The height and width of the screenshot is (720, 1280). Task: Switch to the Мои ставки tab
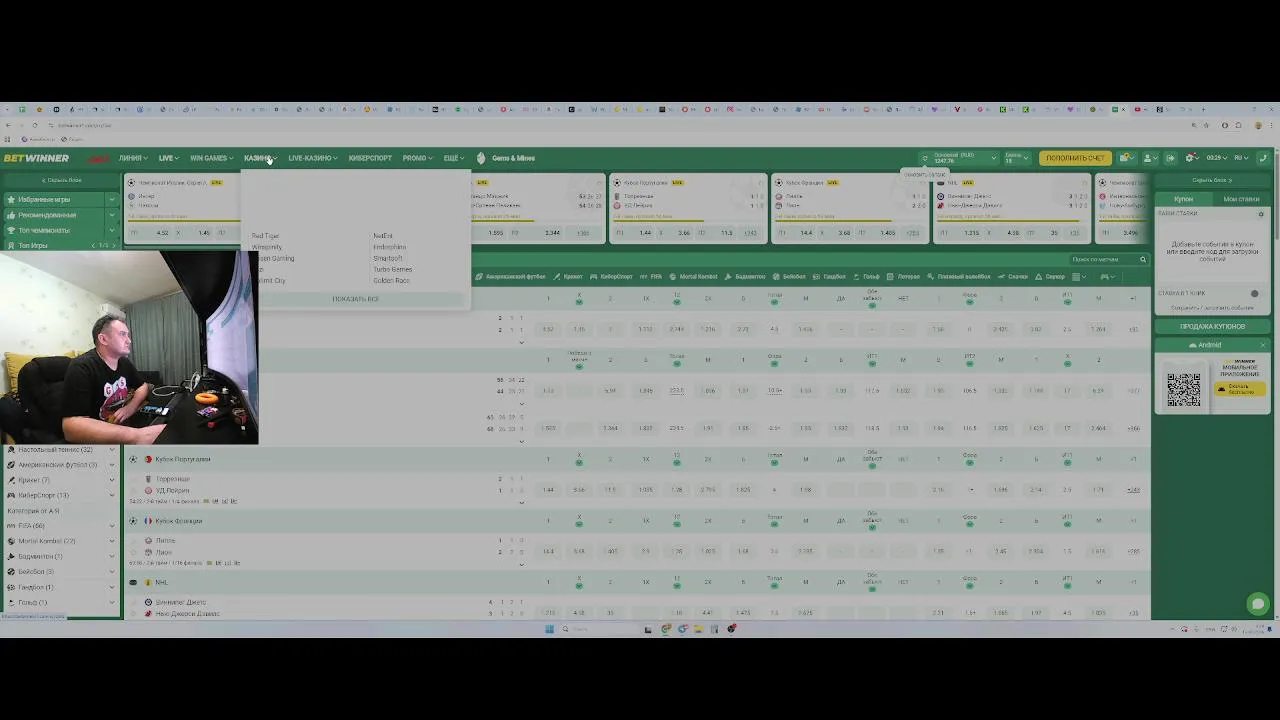pos(1241,199)
